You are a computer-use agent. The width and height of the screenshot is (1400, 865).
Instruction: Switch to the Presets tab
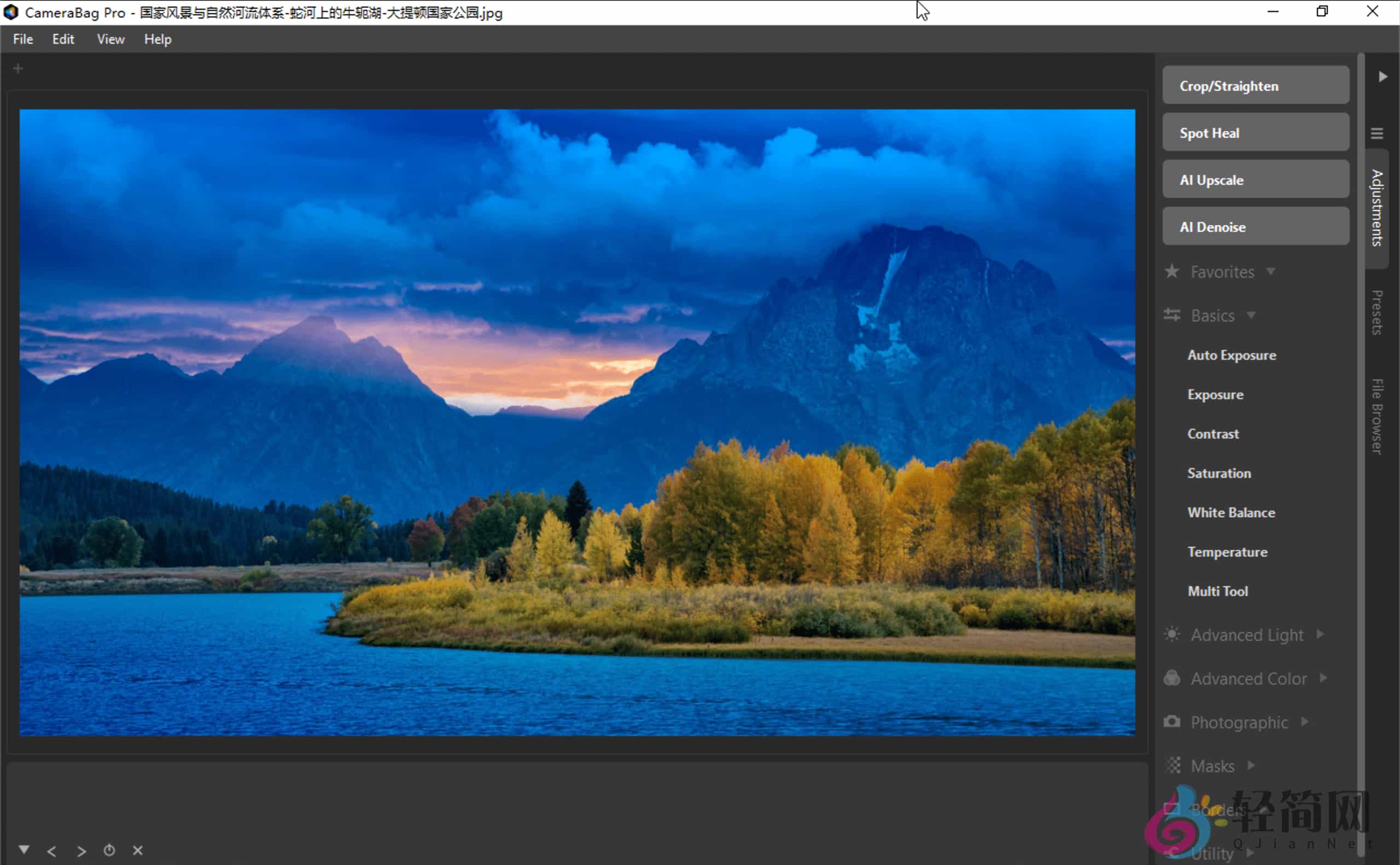click(1377, 312)
